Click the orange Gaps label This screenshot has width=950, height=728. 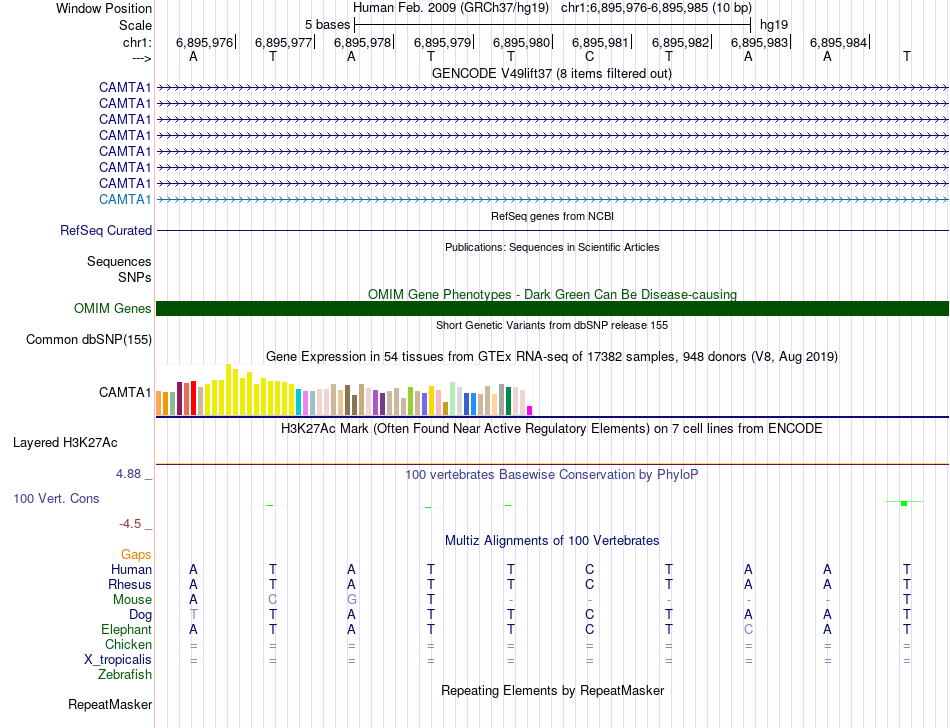pos(136,554)
